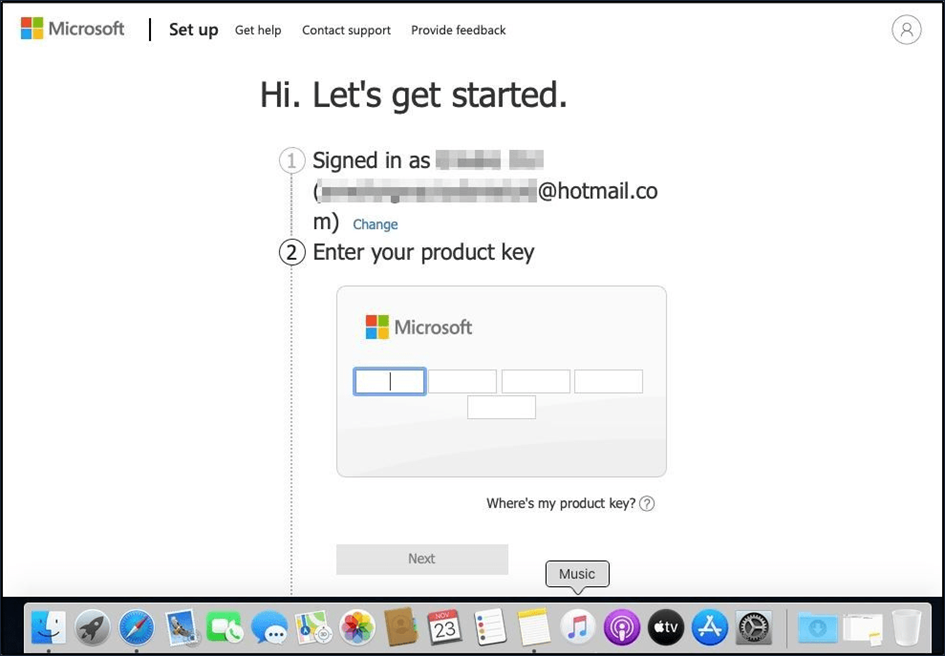Open document stack next to Downloads
Viewport: 945px width, 656px height.
coord(862,628)
